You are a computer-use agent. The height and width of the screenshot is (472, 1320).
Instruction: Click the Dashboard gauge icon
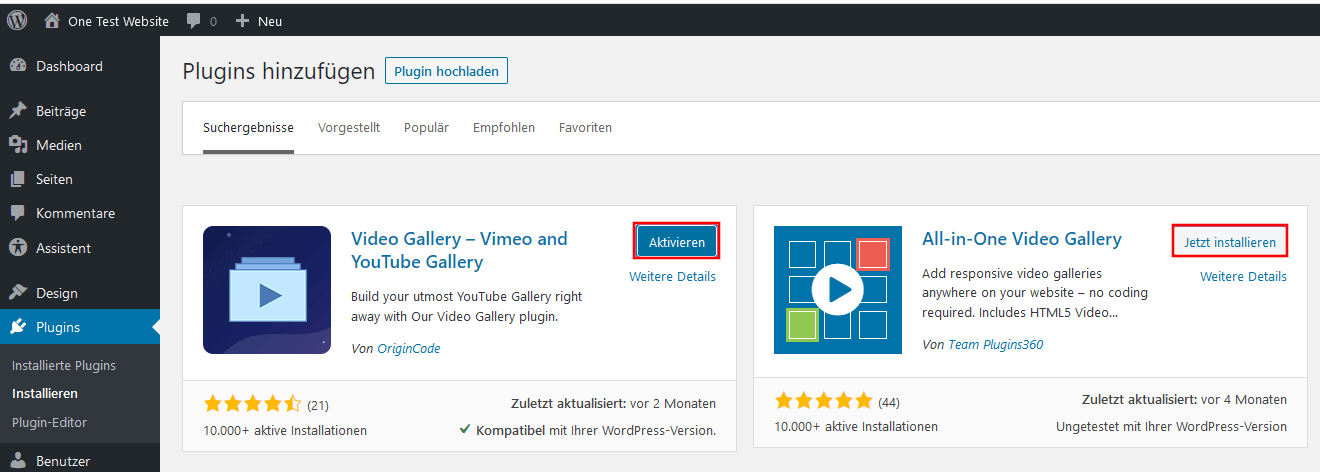tap(17, 66)
